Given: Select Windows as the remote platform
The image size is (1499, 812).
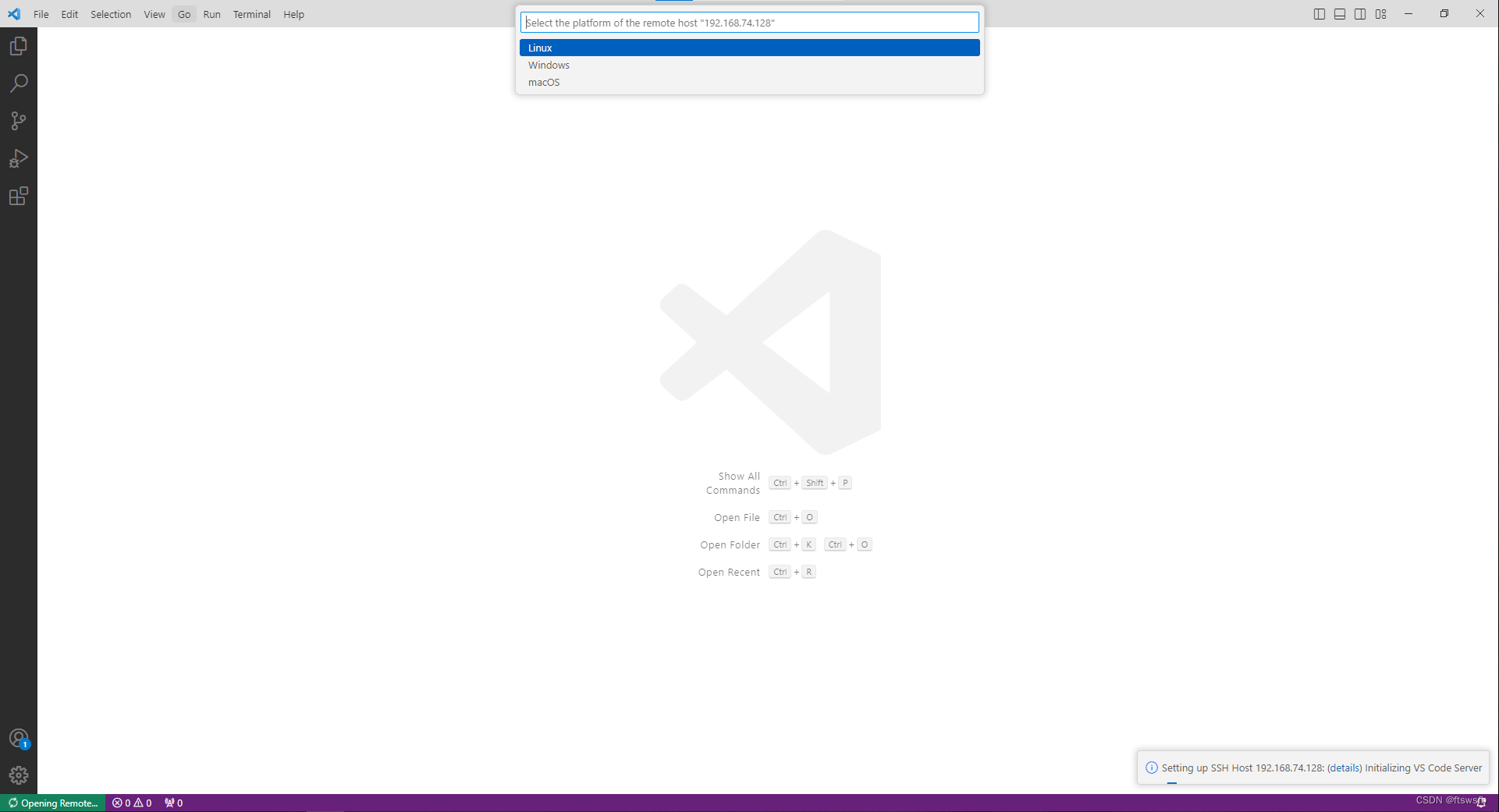Looking at the screenshot, I should pos(749,65).
